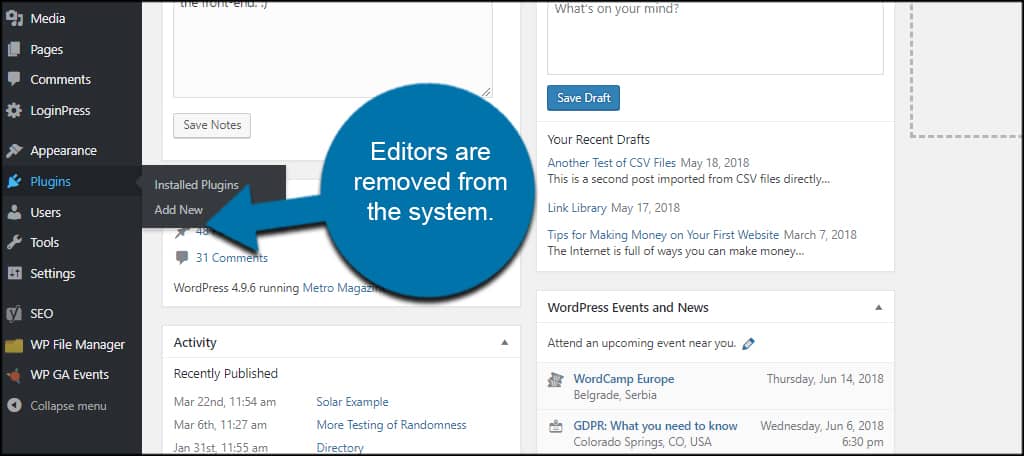Click the Plugins plug icon
The width and height of the screenshot is (1024, 456).
[14, 182]
